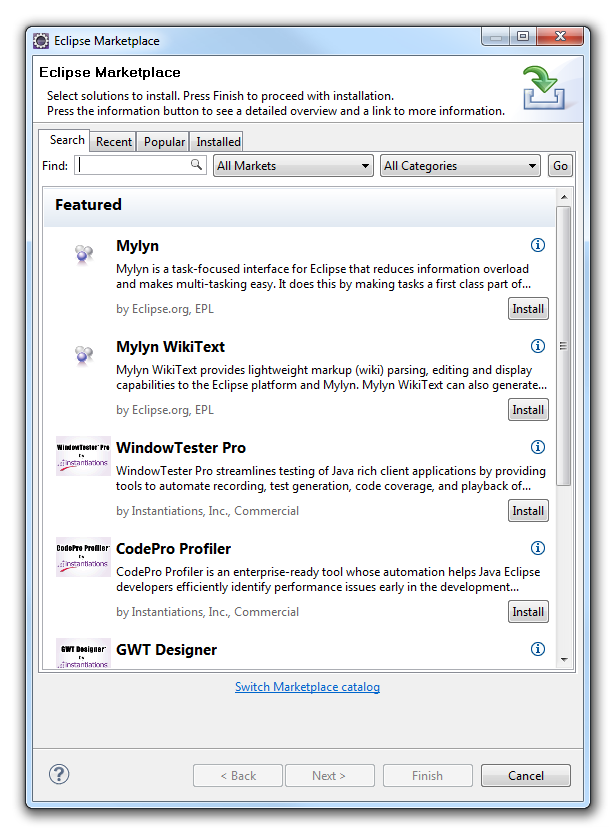Click the Next > button
Screen dimensions: 611x832
[x=329, y=775]
